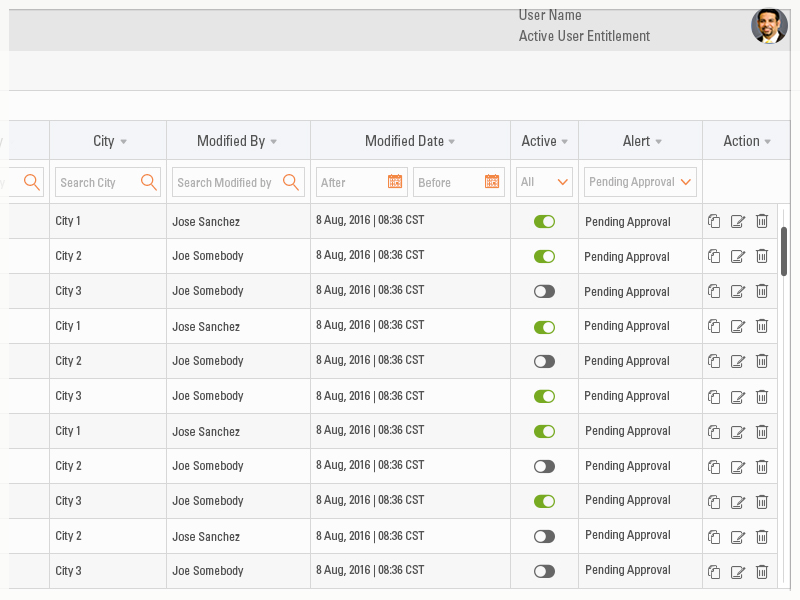The height and width of the screenshot is (600, 800).
Task: Delete the second row, City 2 Joe Somebody
Action: pyautogui.click(x=762, y=256)
